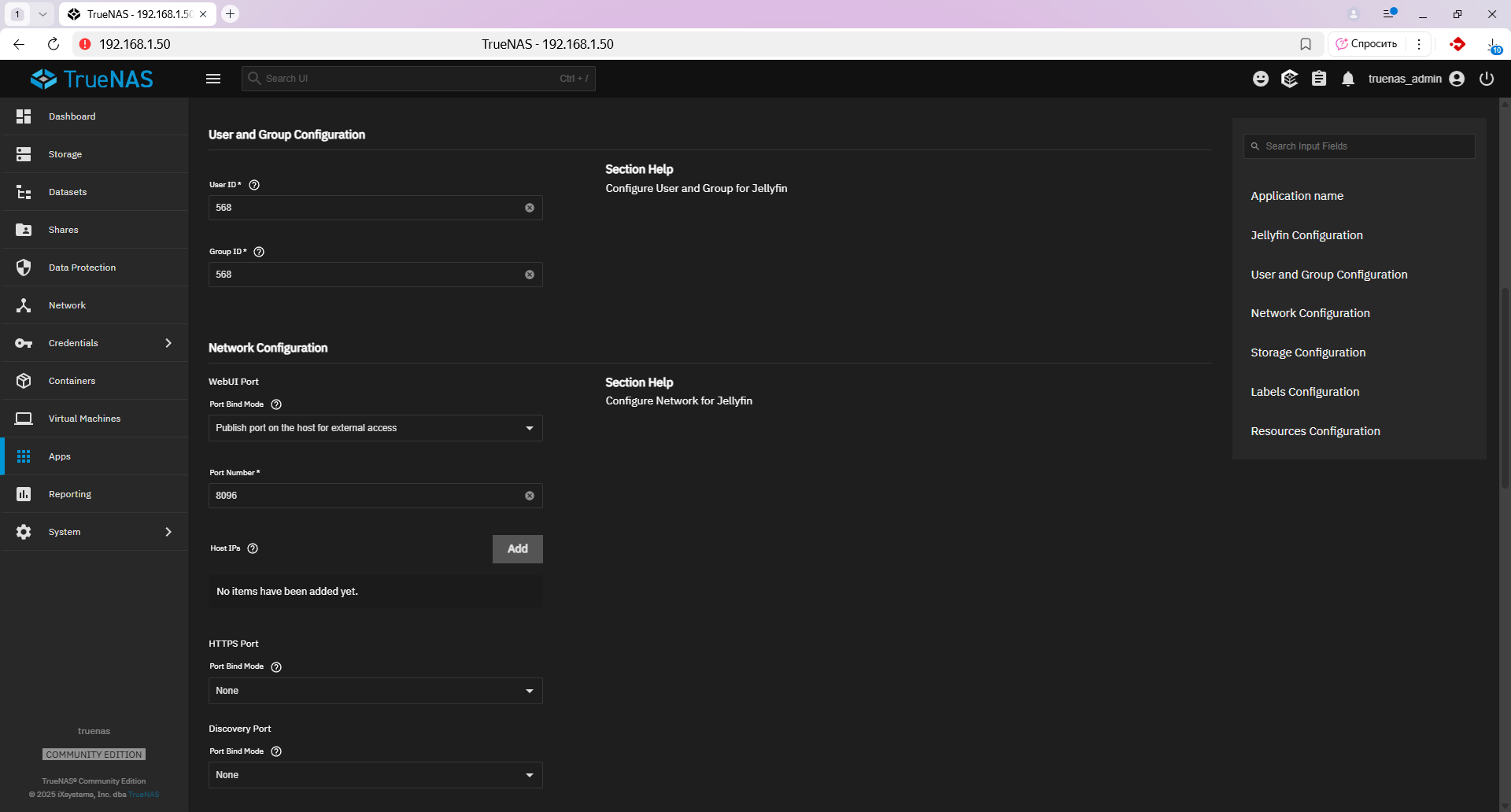1511x812 pixels.
Task: Click the TrueCommand status icon
Action: click(1289, 79)
